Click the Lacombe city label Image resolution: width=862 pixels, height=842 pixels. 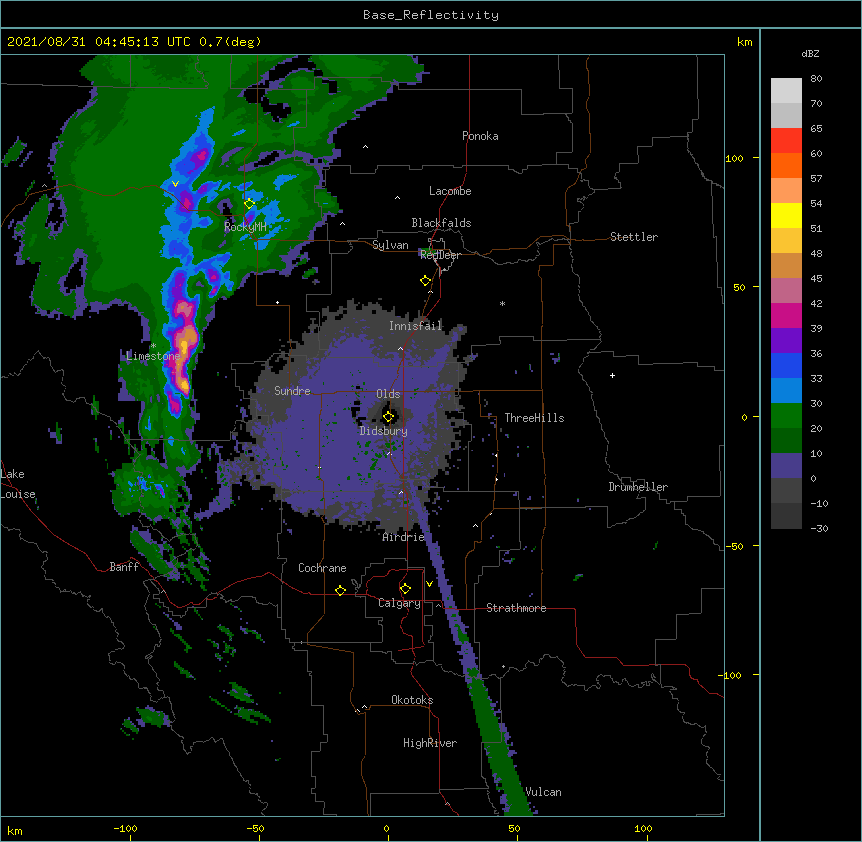(450, 191)
